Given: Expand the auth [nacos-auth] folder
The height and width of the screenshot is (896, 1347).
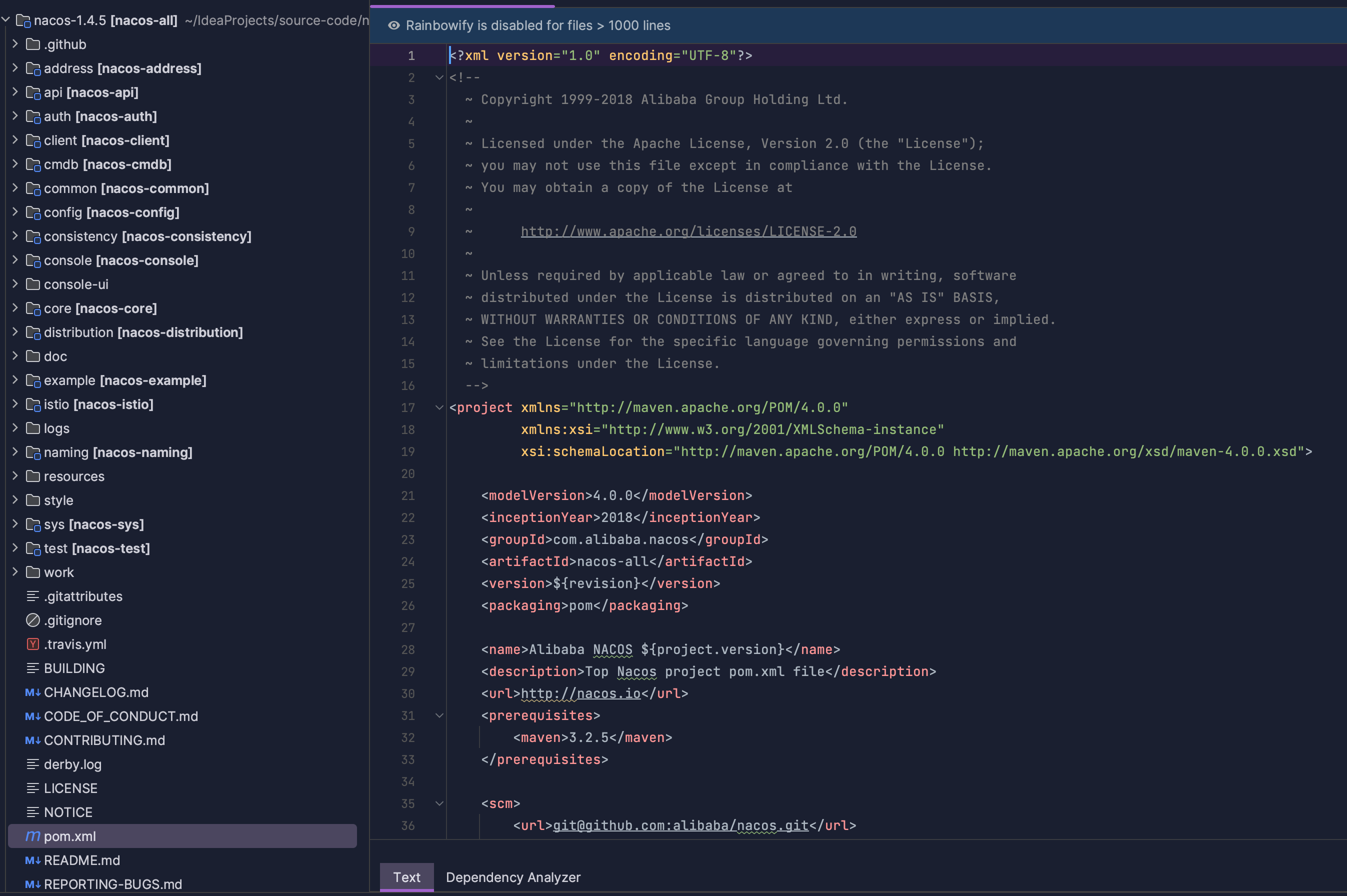Looking at the screenshot, I should 15,116.
